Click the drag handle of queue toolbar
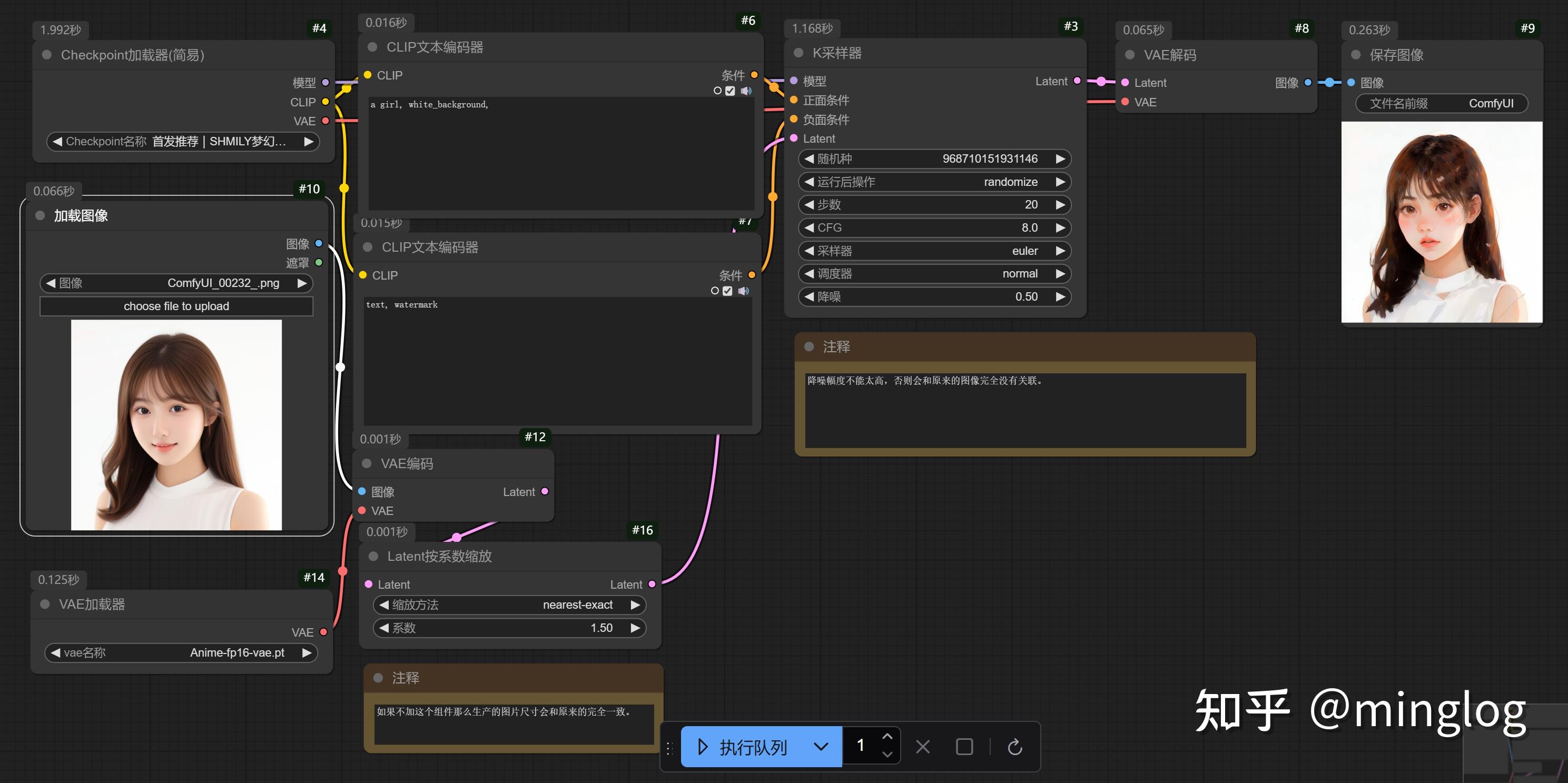1568x783 pixels. click(x=669, y=748)
